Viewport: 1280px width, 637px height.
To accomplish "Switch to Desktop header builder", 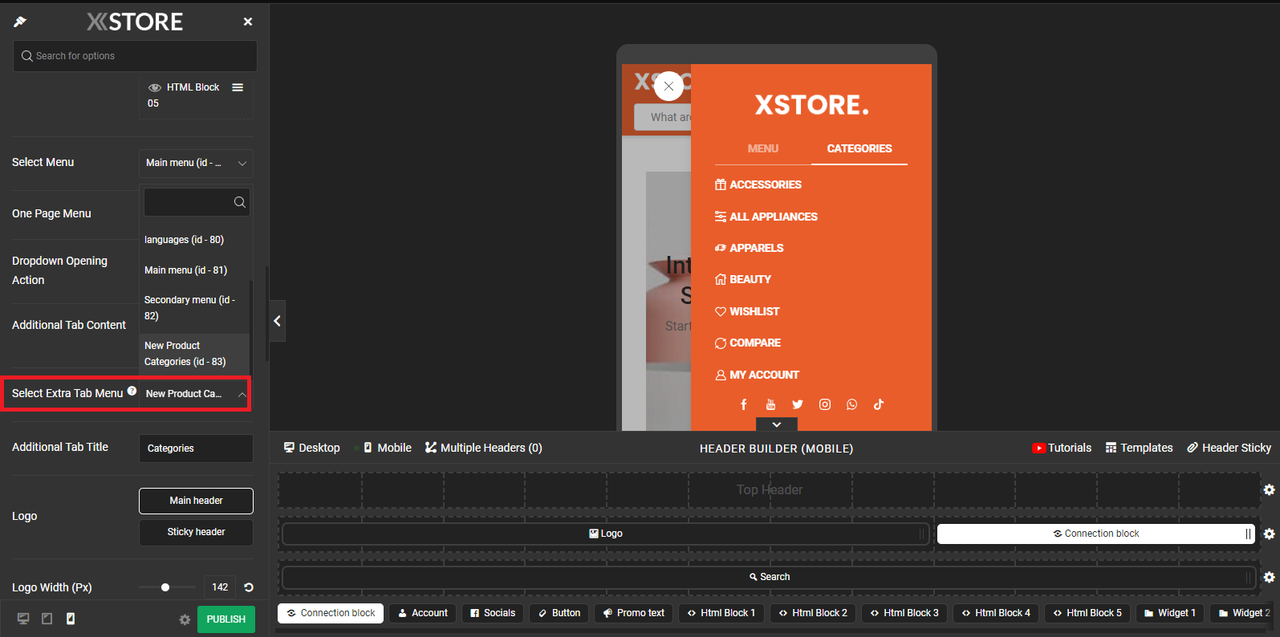I will [x=312, y=448].
